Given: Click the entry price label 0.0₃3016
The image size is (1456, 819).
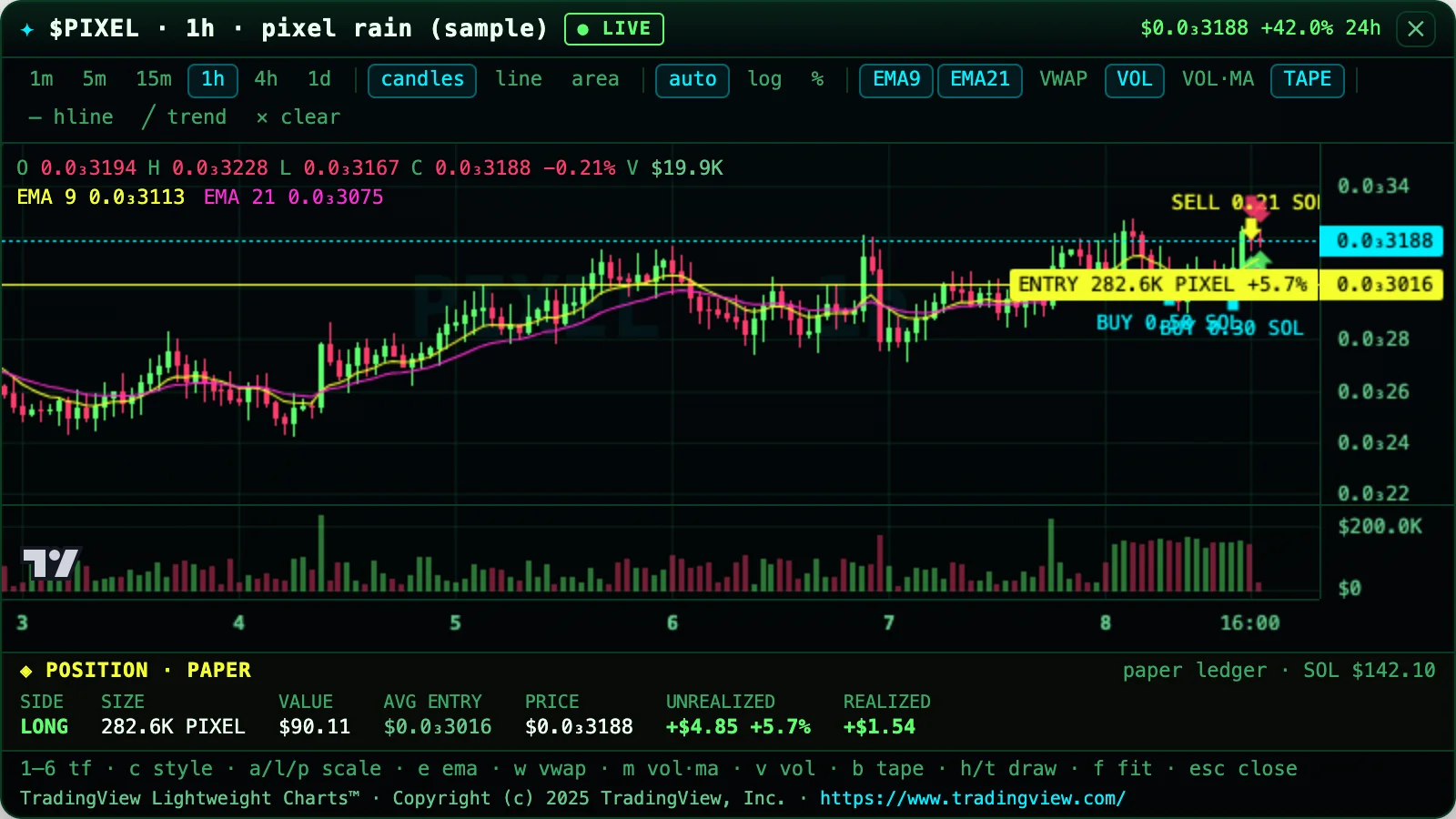Looking at the screenshot, I should [x=1381, y=285].
